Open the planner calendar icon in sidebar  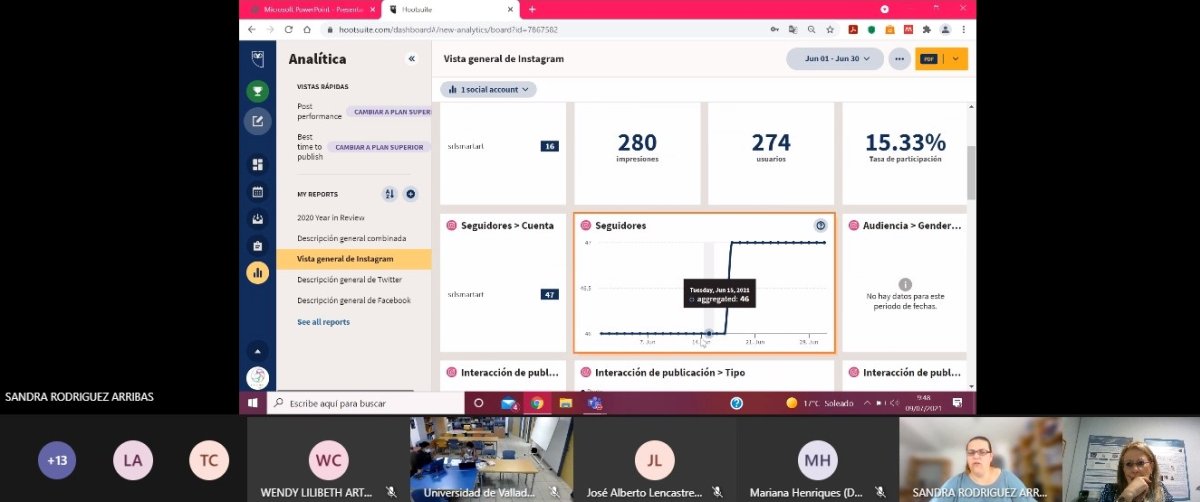[257, 192]
